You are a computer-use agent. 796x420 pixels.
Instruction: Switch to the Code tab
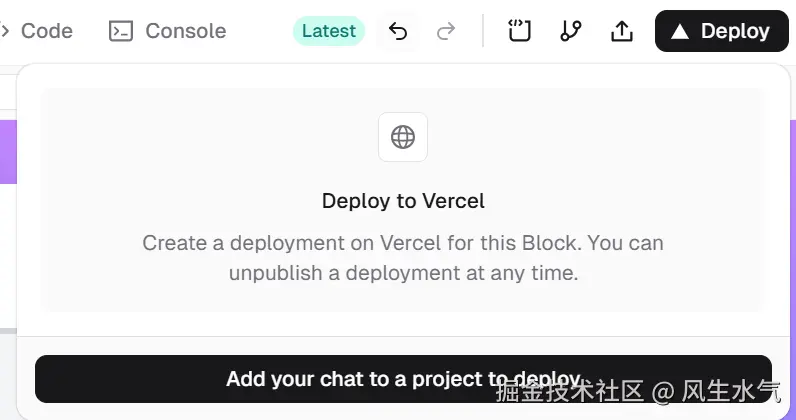pyautogui.click(x=46, y=31)
